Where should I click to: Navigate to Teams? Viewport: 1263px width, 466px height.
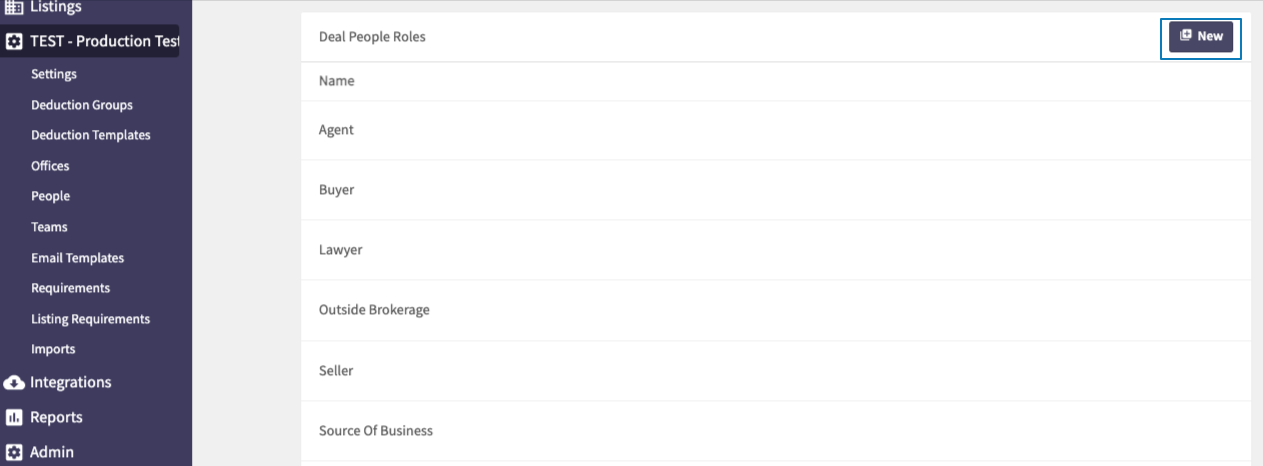pos(49,227)
